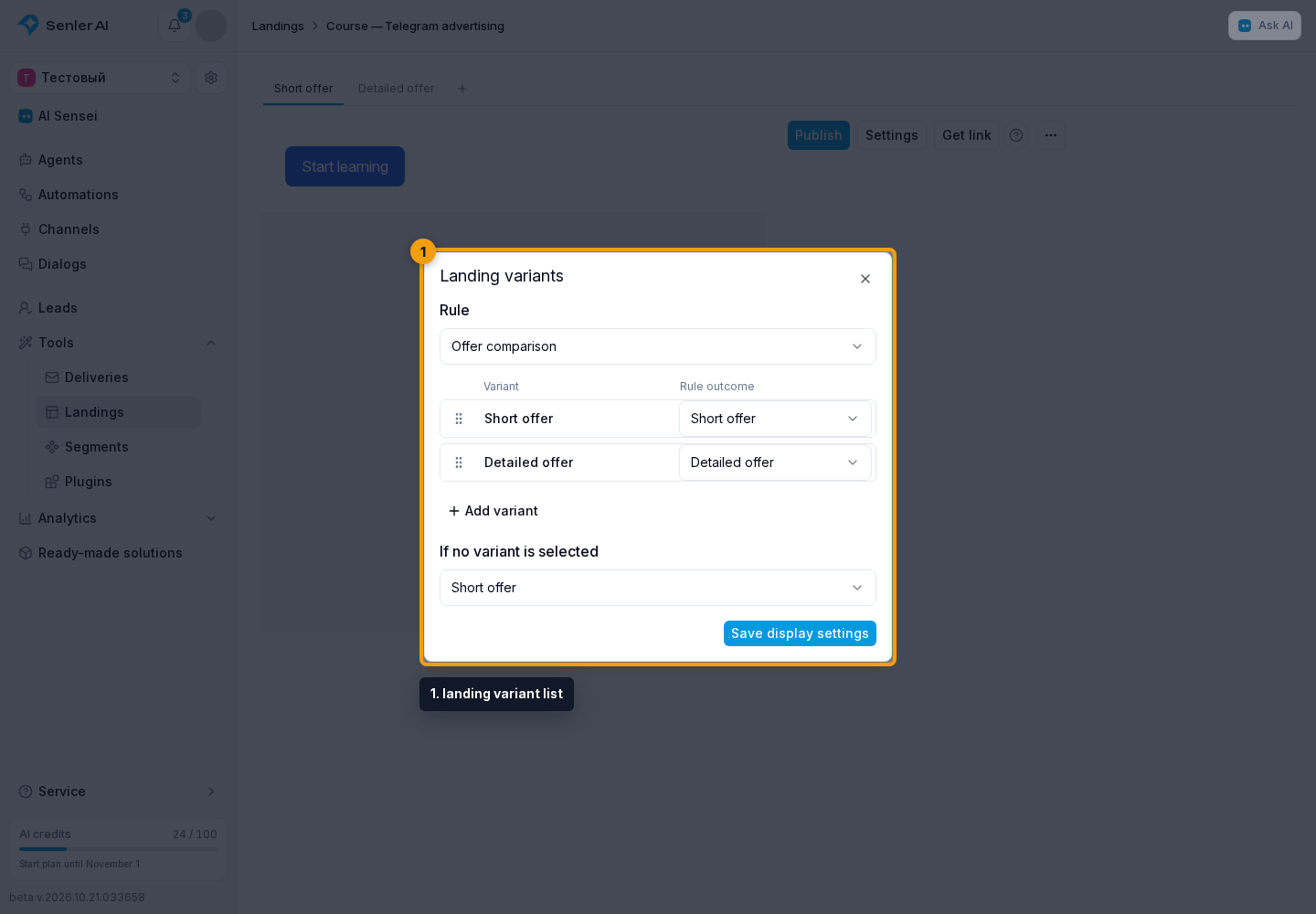1316x914 pixels.
Task: Open the notifications bell icon
Action: click(175, 26)
